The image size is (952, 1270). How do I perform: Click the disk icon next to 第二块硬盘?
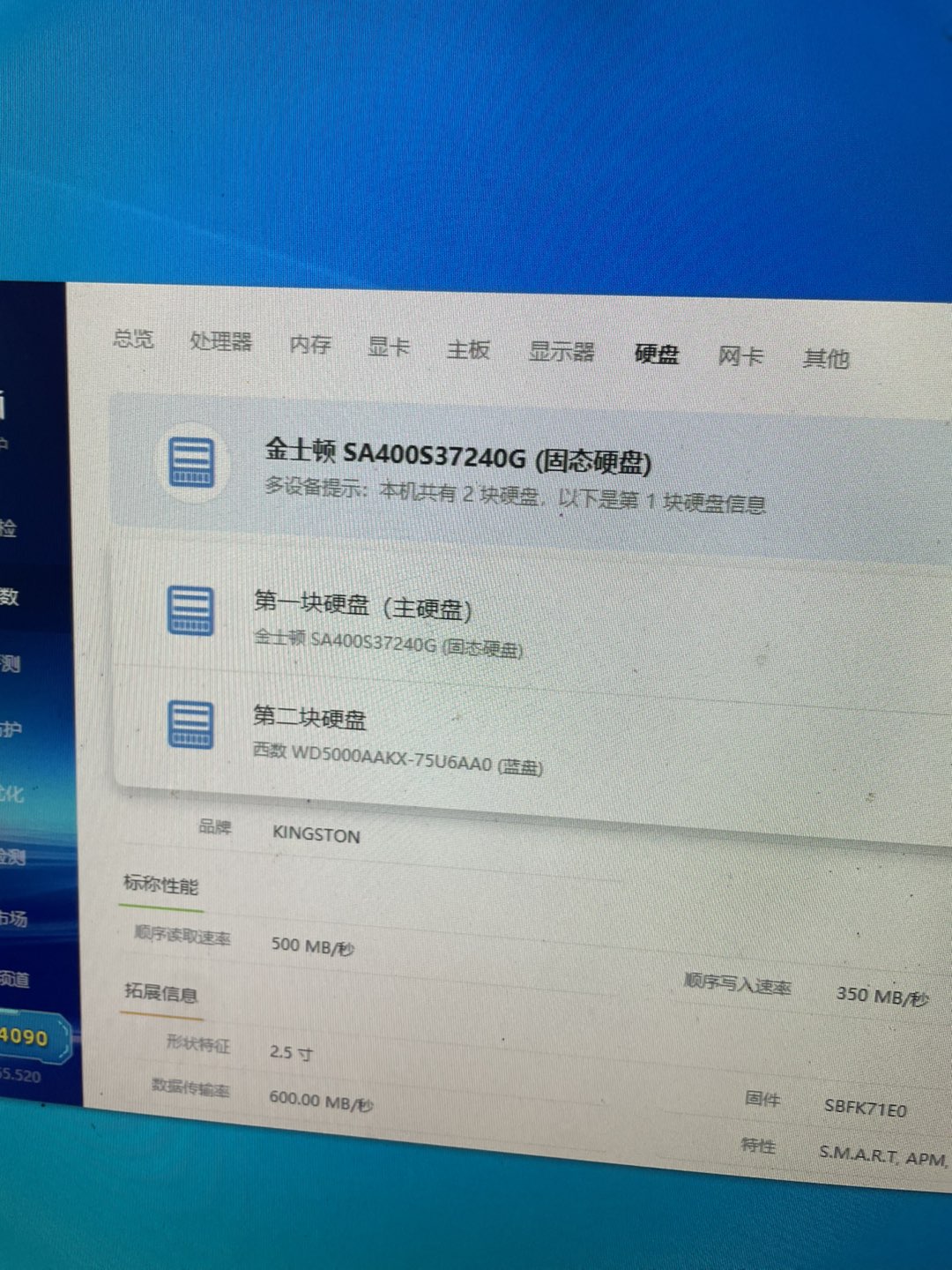click(x=190, y=726)
